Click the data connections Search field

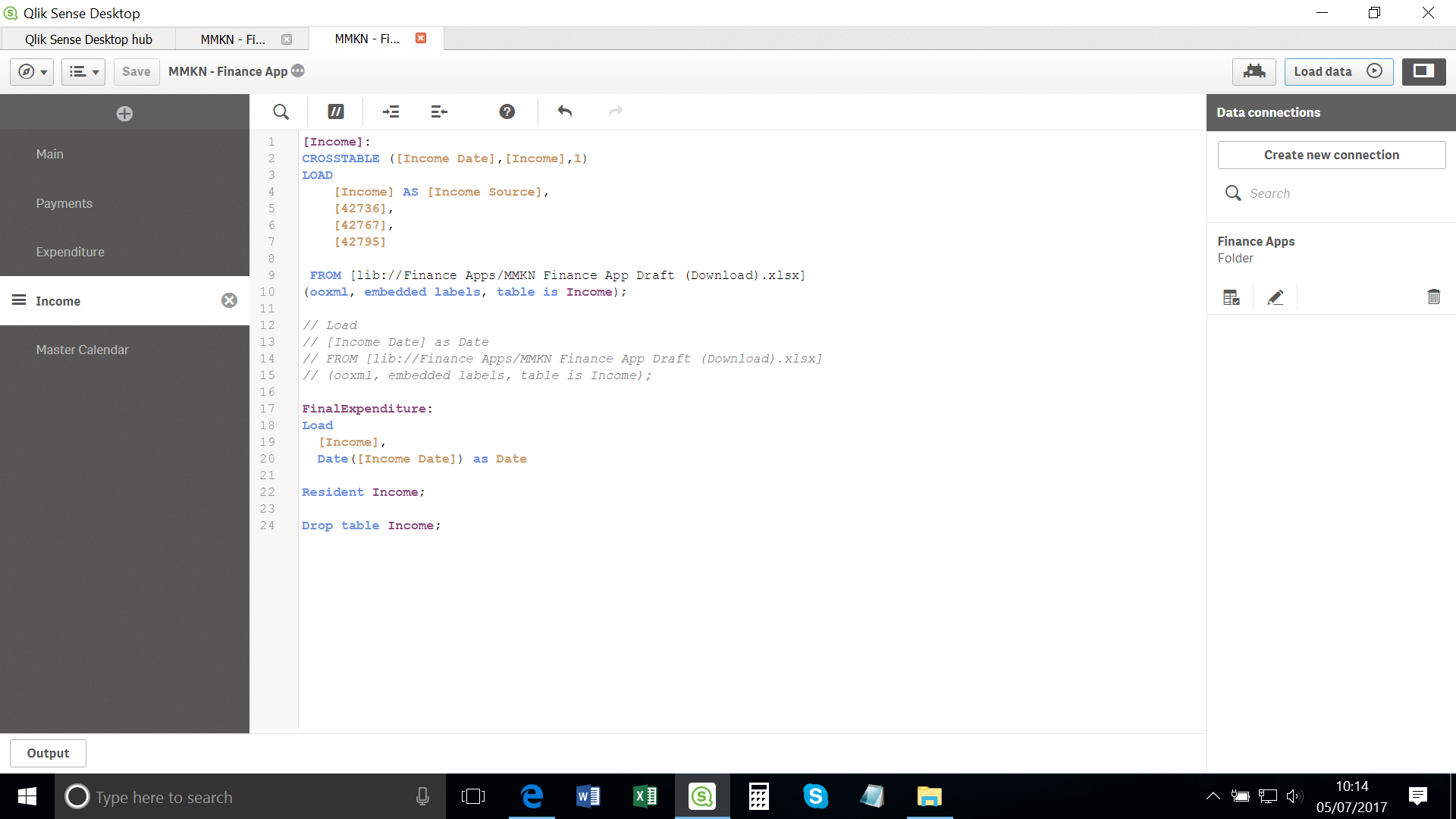click(1331, 193)
